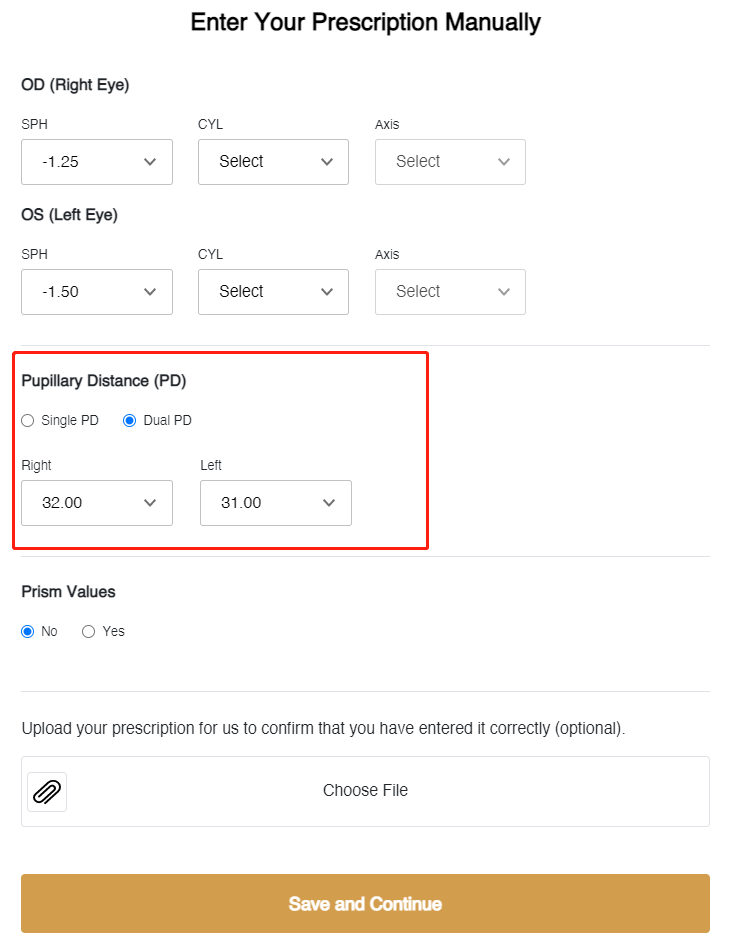Open the OS left eye SPH dropdown

[96, 292]
